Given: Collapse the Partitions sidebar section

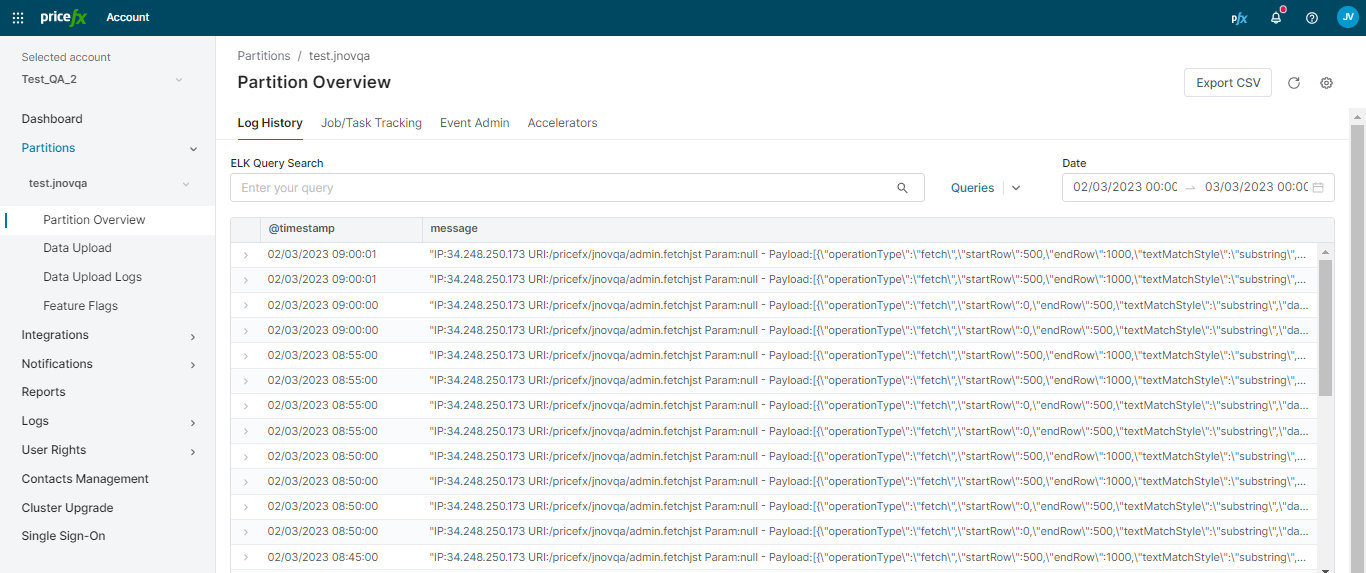Looking at the screenshot, I should (x=193, y=149).
